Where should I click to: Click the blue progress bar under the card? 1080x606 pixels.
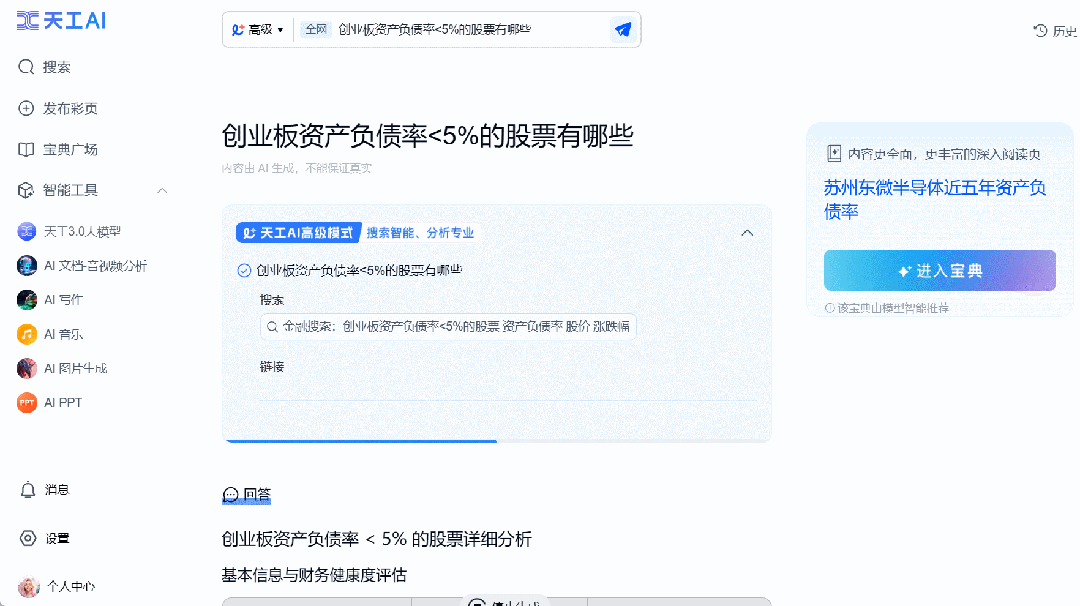361,441
